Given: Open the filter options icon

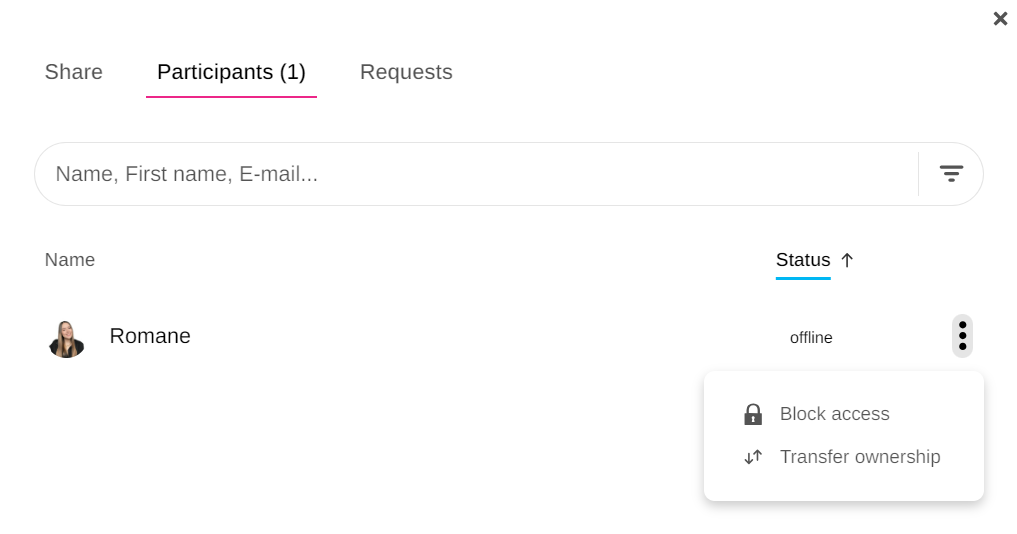Looking at the screenshot, I should pos(951,174).
